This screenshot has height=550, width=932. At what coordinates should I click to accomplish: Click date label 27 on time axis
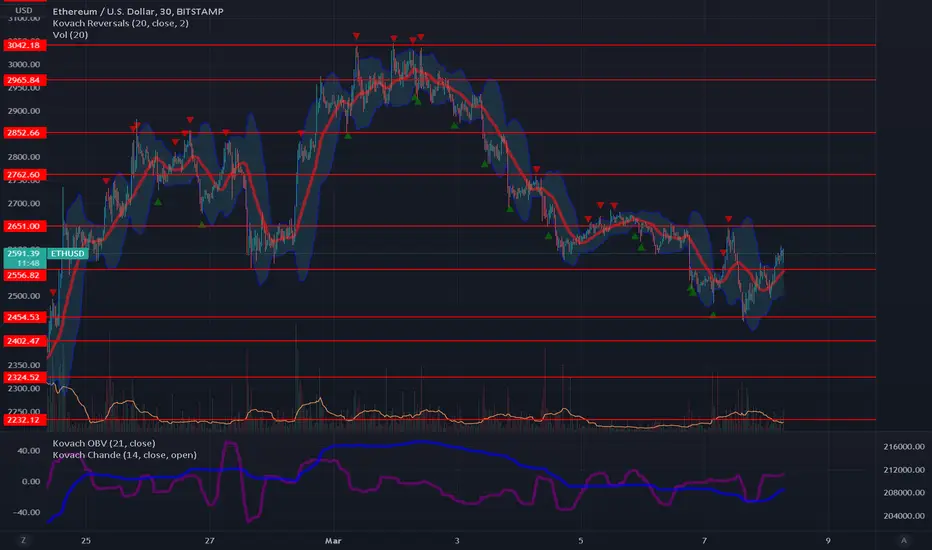click(x=209, y=541)
